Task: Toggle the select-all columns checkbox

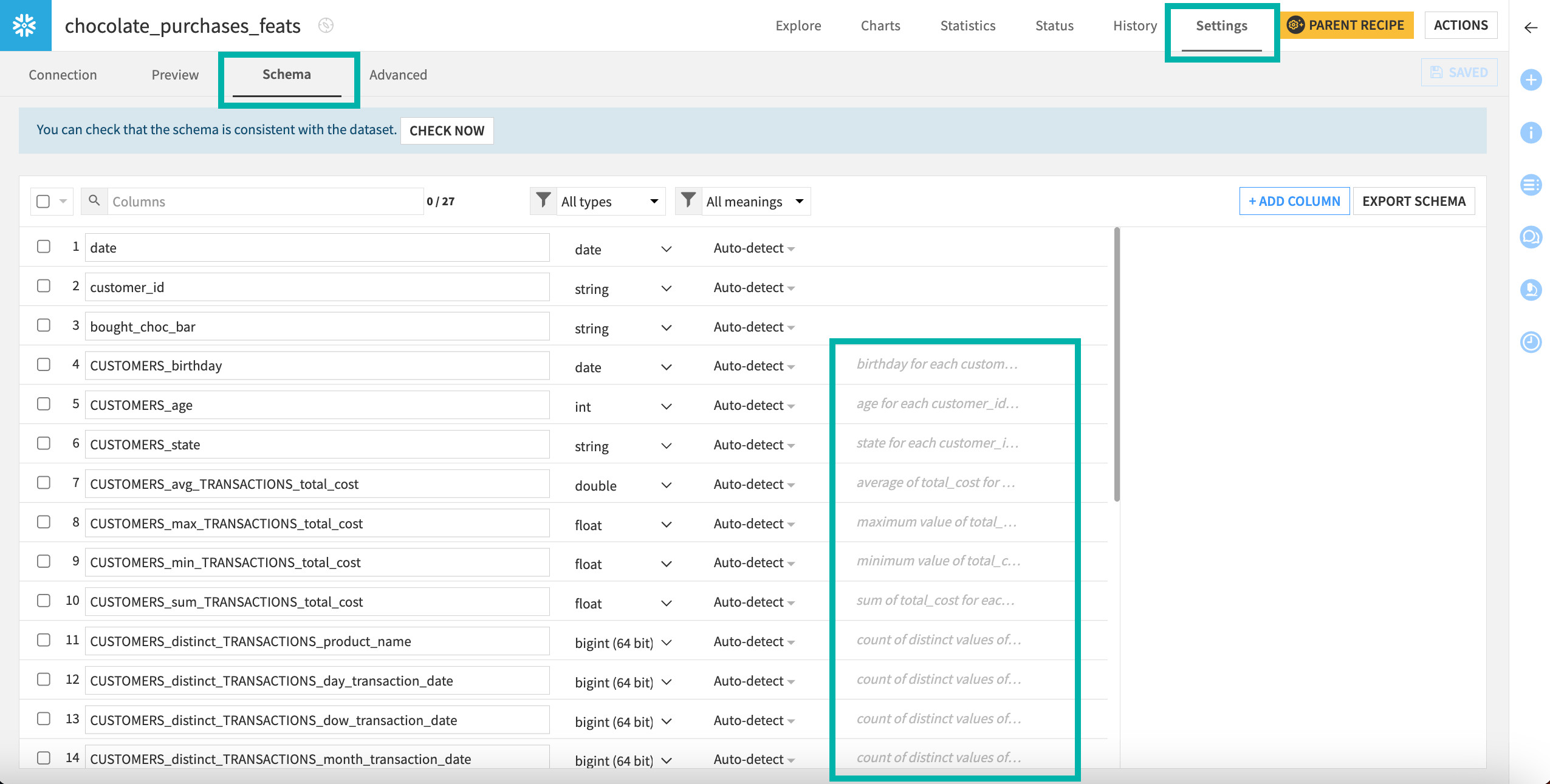Action: [43, 201]
